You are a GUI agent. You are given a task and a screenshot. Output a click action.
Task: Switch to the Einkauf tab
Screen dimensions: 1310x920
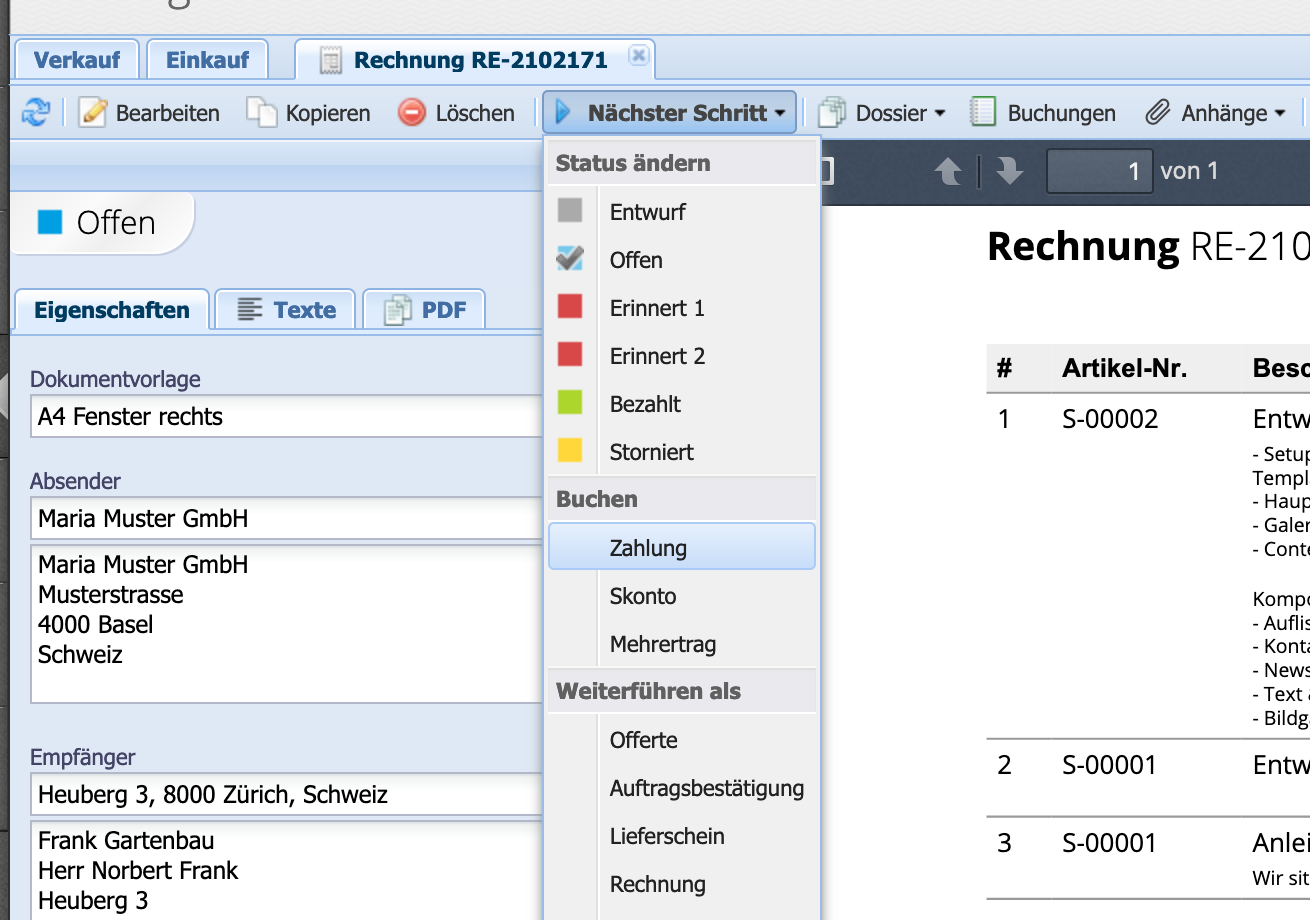[x=206, y=58]
